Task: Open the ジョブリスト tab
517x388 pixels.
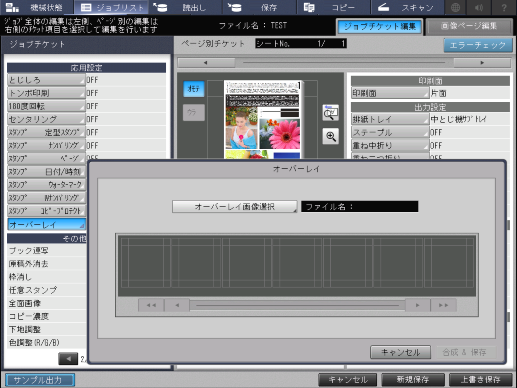Action: tap(112, 7)
